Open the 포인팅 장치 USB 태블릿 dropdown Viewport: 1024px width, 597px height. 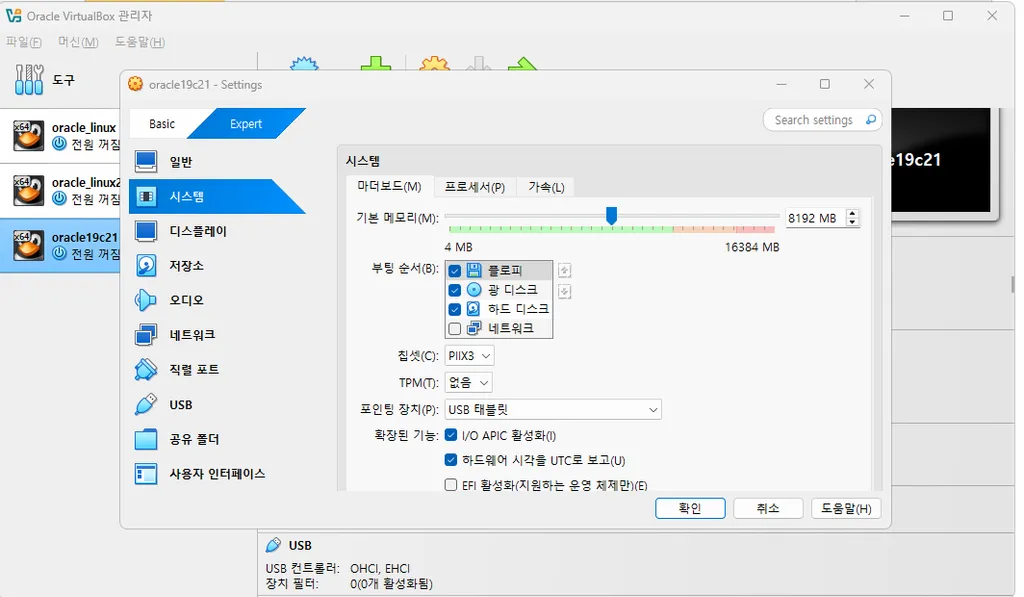[x=552, y=410]
